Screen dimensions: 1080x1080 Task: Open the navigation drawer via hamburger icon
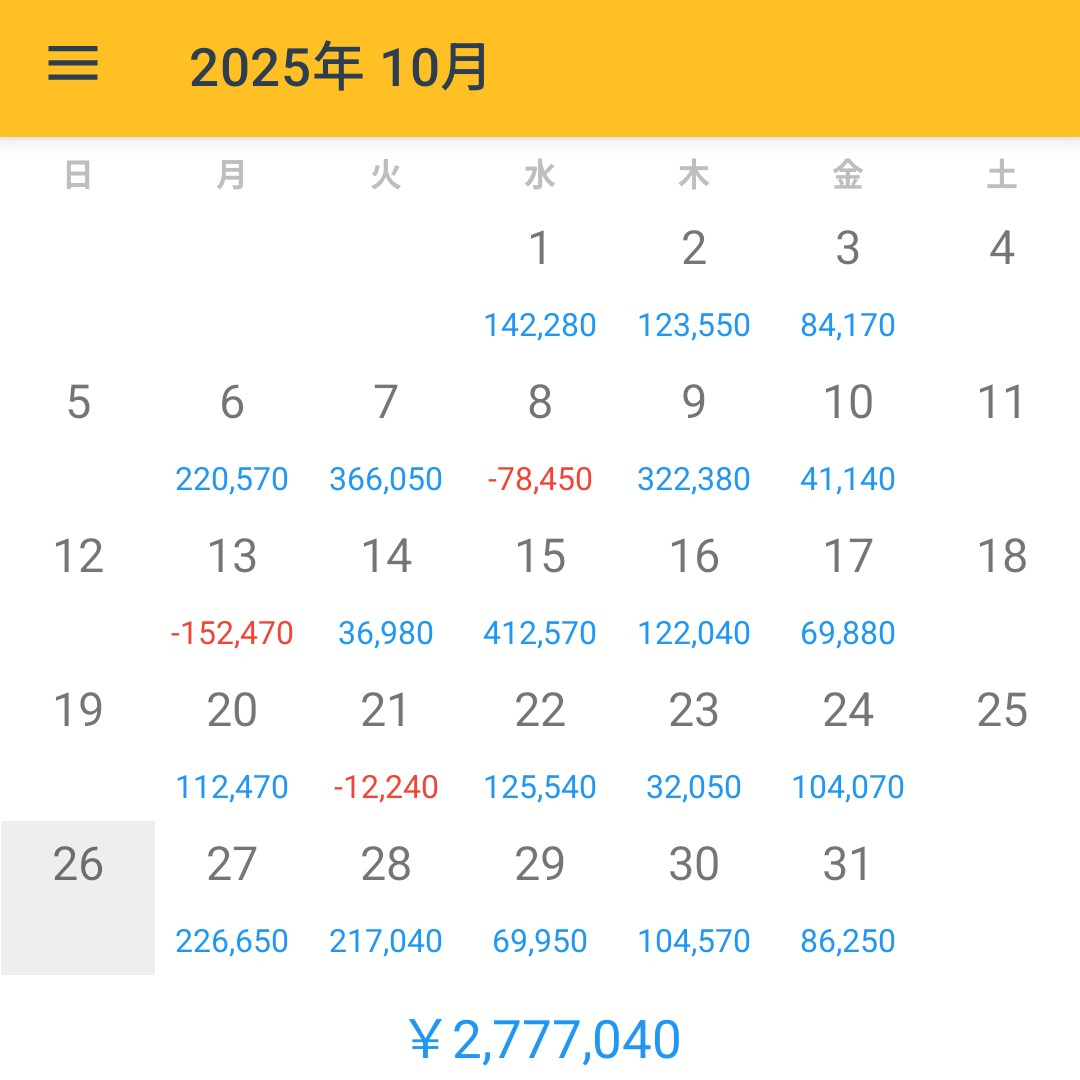(70, 63)
